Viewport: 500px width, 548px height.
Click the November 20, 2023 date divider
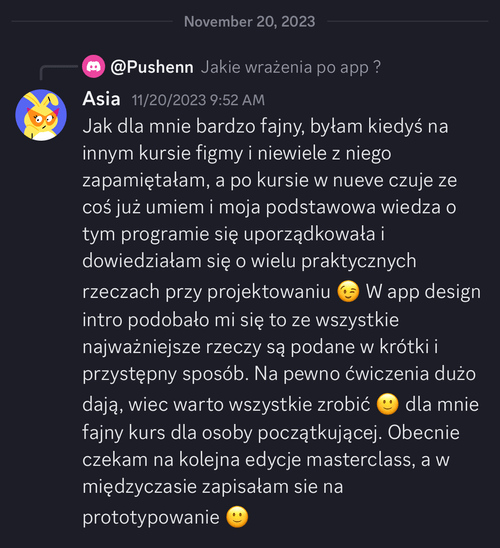coord(249,22)
